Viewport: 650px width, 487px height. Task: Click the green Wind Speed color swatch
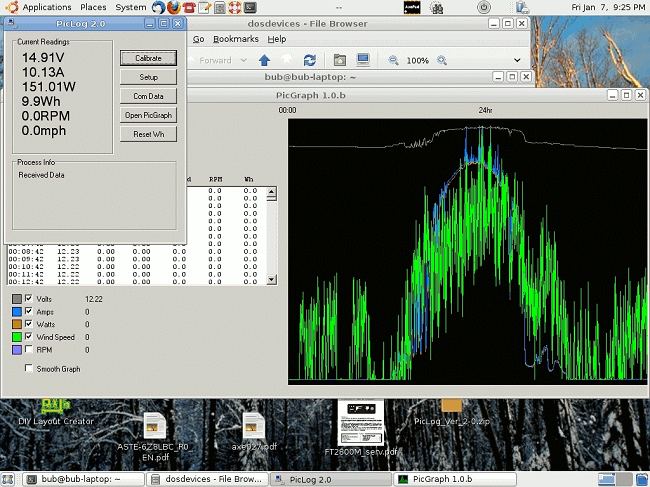pyautogui.click(x=16, y=337)
